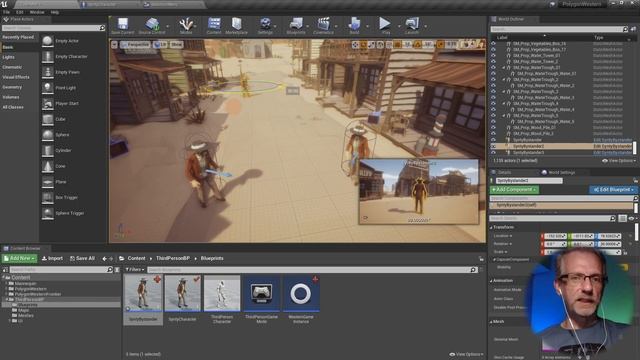This screenshot has width=640, height=360.
Task: Toggle sources panel icon left of folder search
Action: click(x=5, y=270)
